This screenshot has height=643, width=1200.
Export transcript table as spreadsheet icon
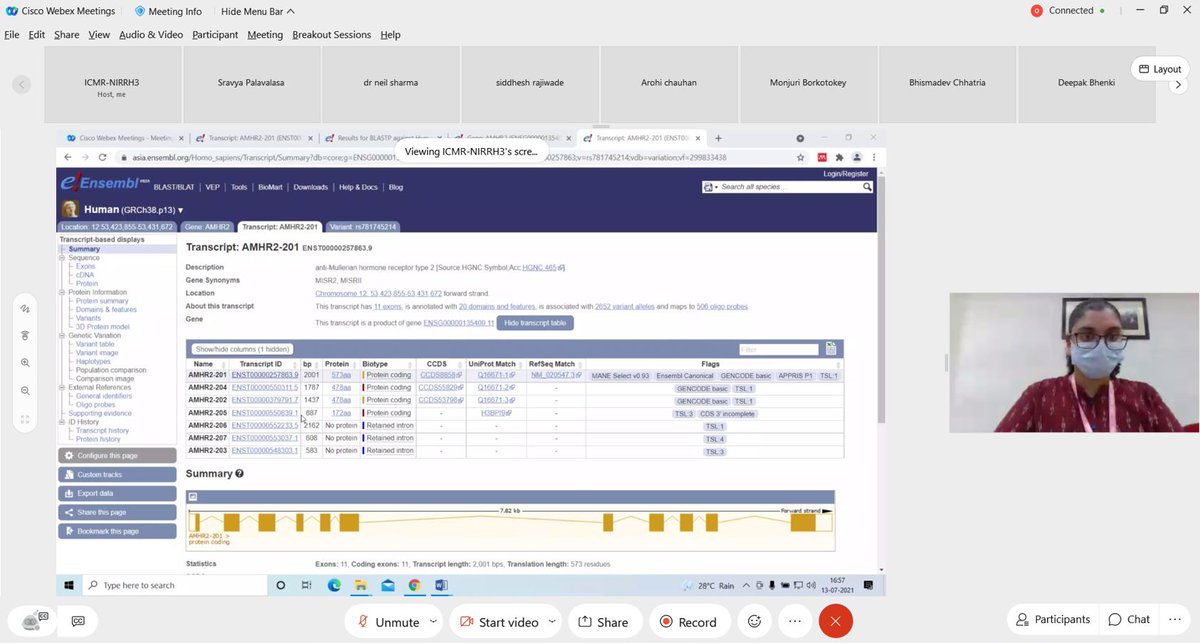pos(830,349)
